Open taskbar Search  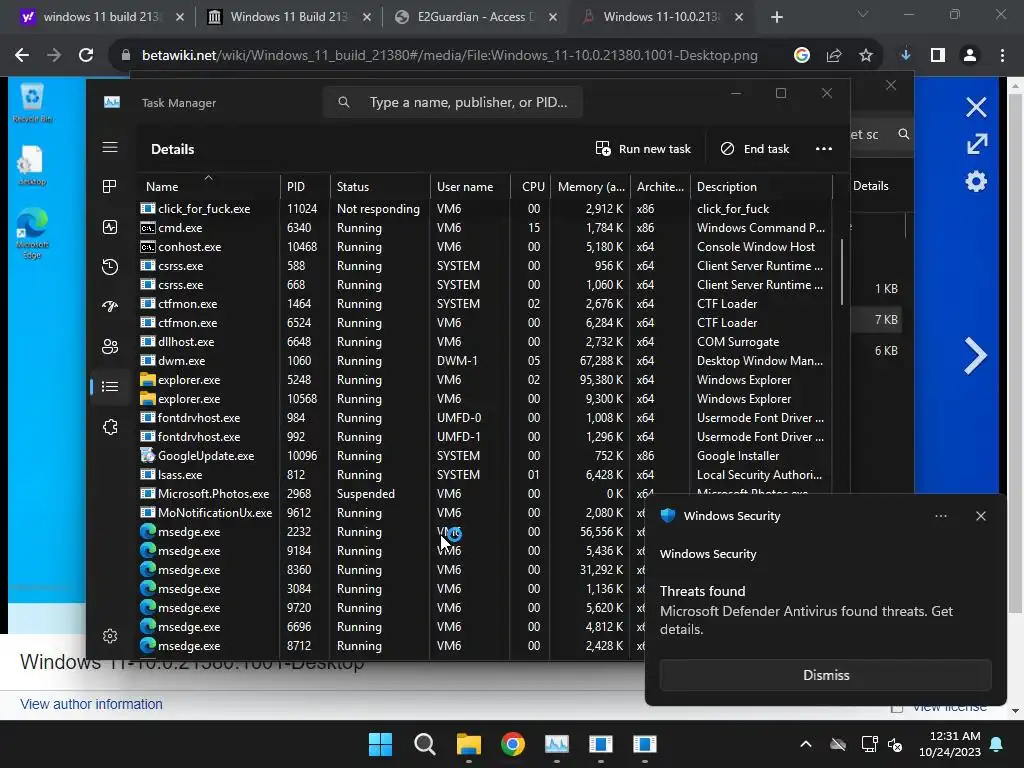click(x=424, y=744)
